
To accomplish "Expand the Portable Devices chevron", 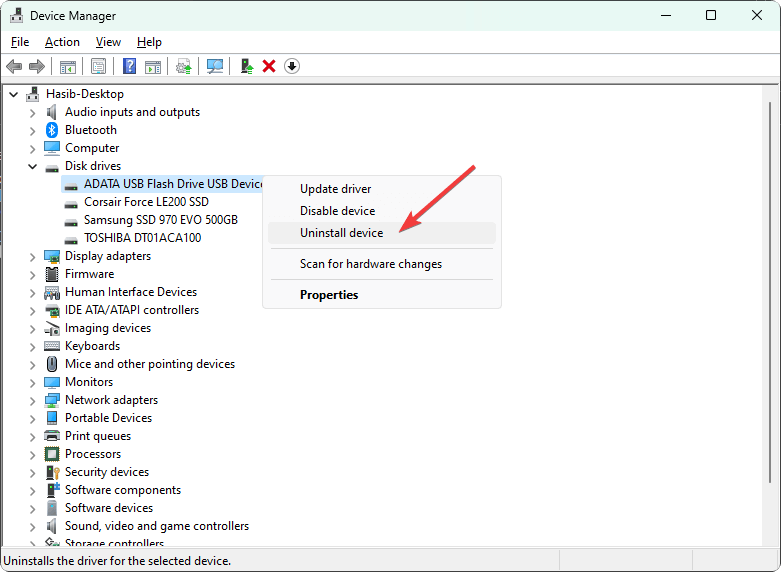I will (x=32, y=419).
